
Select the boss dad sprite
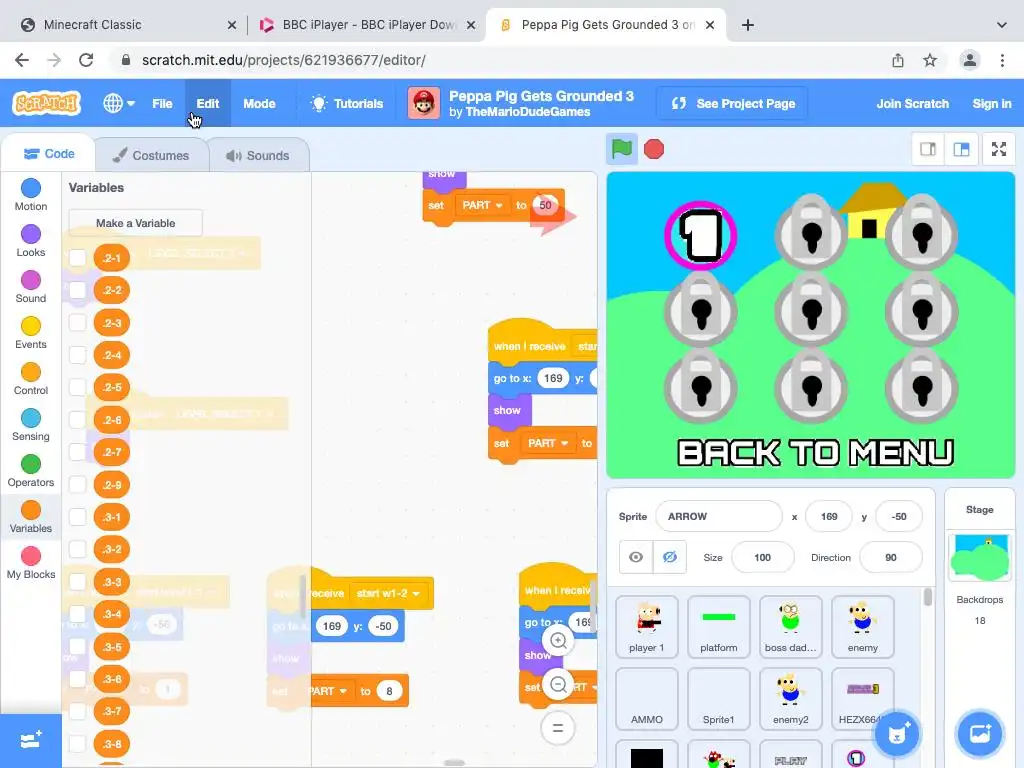(x=790, y=626)
